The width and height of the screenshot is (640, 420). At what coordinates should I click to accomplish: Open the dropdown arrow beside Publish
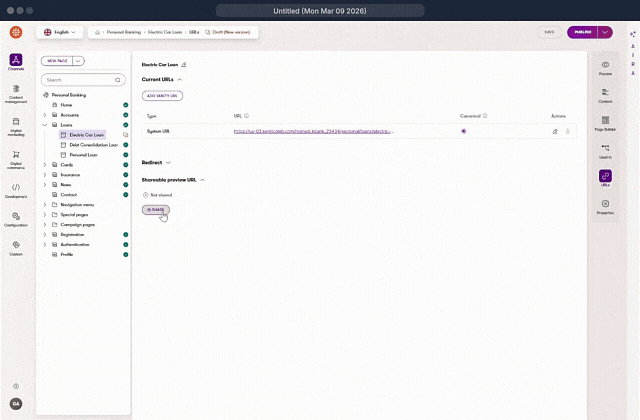[605, 32]
